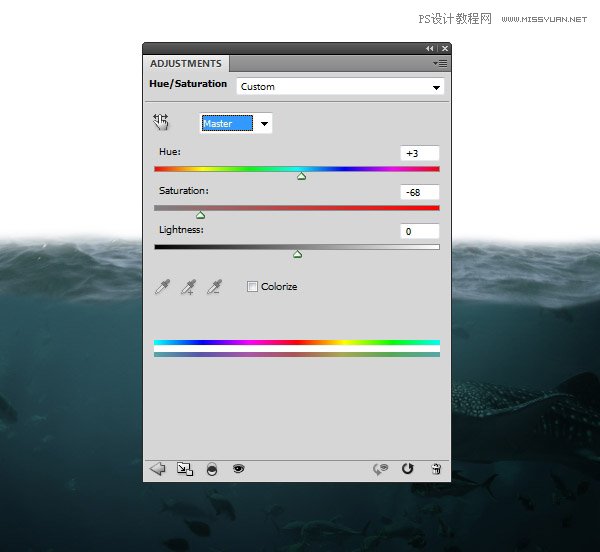Open the Master channel dropdown
Screen dimensions: 600x552
(236, 123)
